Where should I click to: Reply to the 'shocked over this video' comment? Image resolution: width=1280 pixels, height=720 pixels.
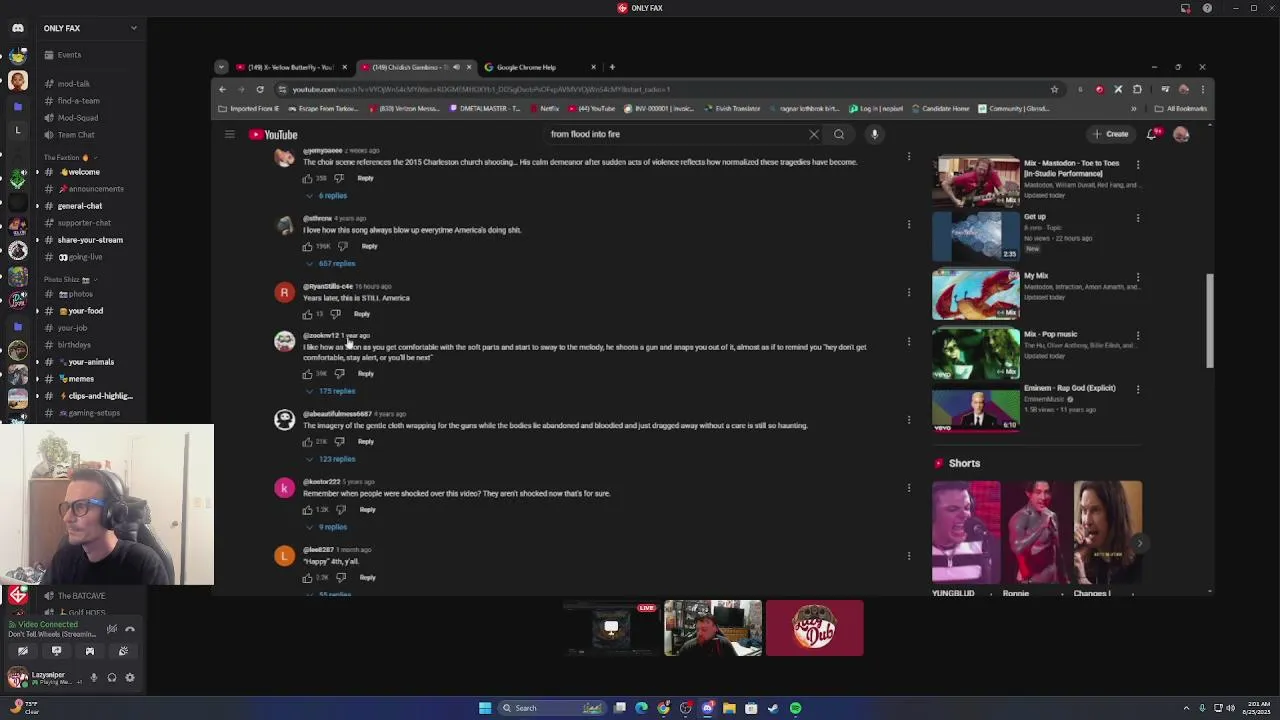point(367,510)
